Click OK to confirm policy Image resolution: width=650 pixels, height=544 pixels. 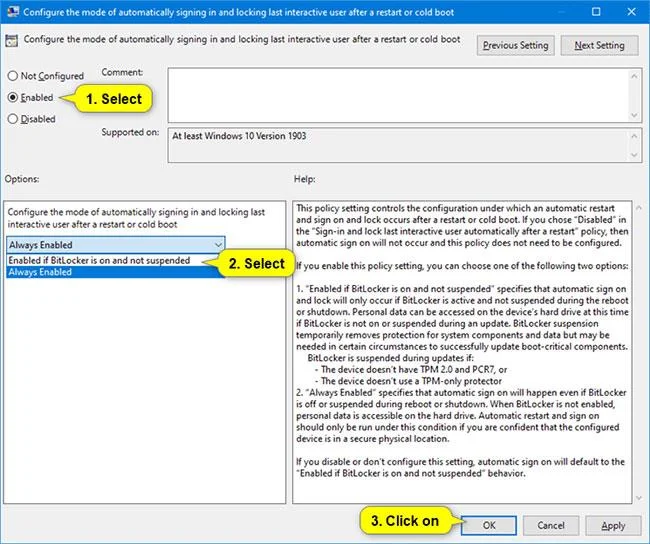click(x=489, y=525)
